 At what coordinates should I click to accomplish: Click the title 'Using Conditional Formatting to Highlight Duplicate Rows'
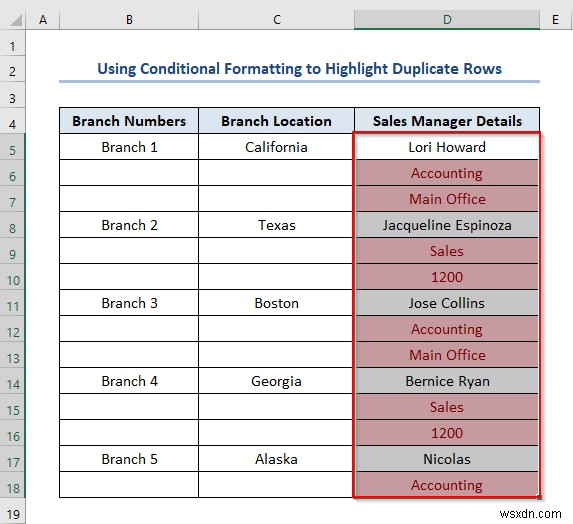(299, 69)
